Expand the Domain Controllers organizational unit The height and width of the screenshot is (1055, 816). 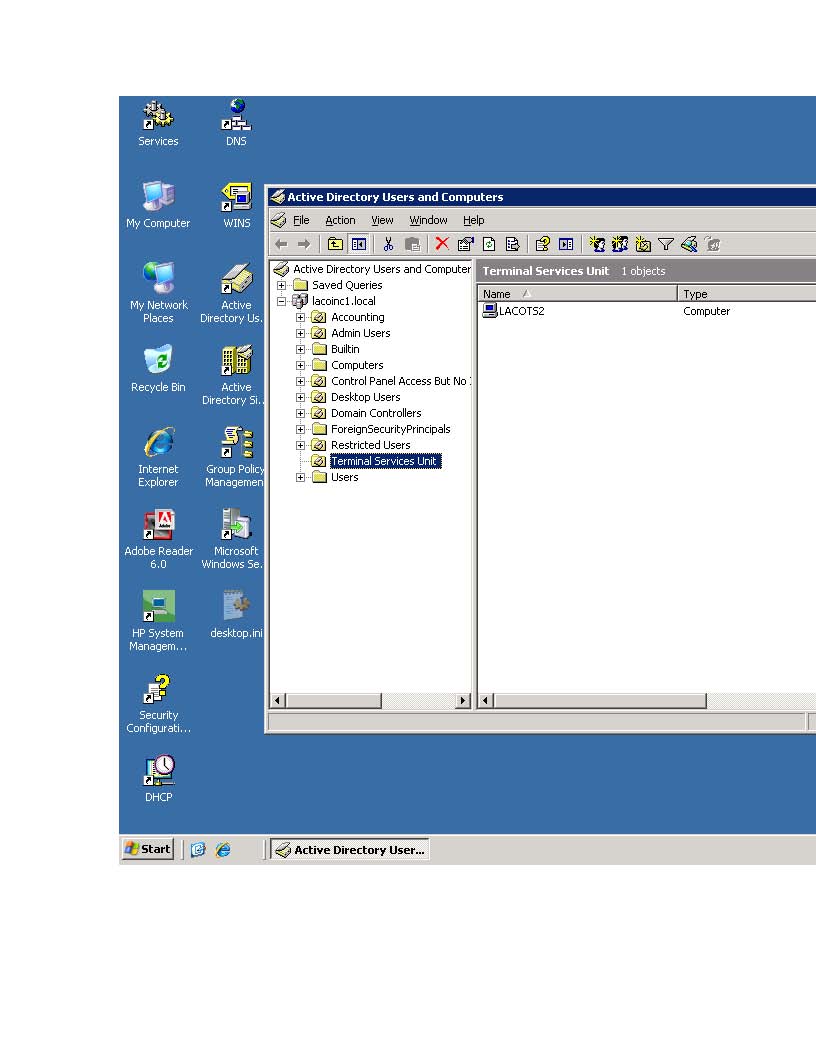point(301,412)
